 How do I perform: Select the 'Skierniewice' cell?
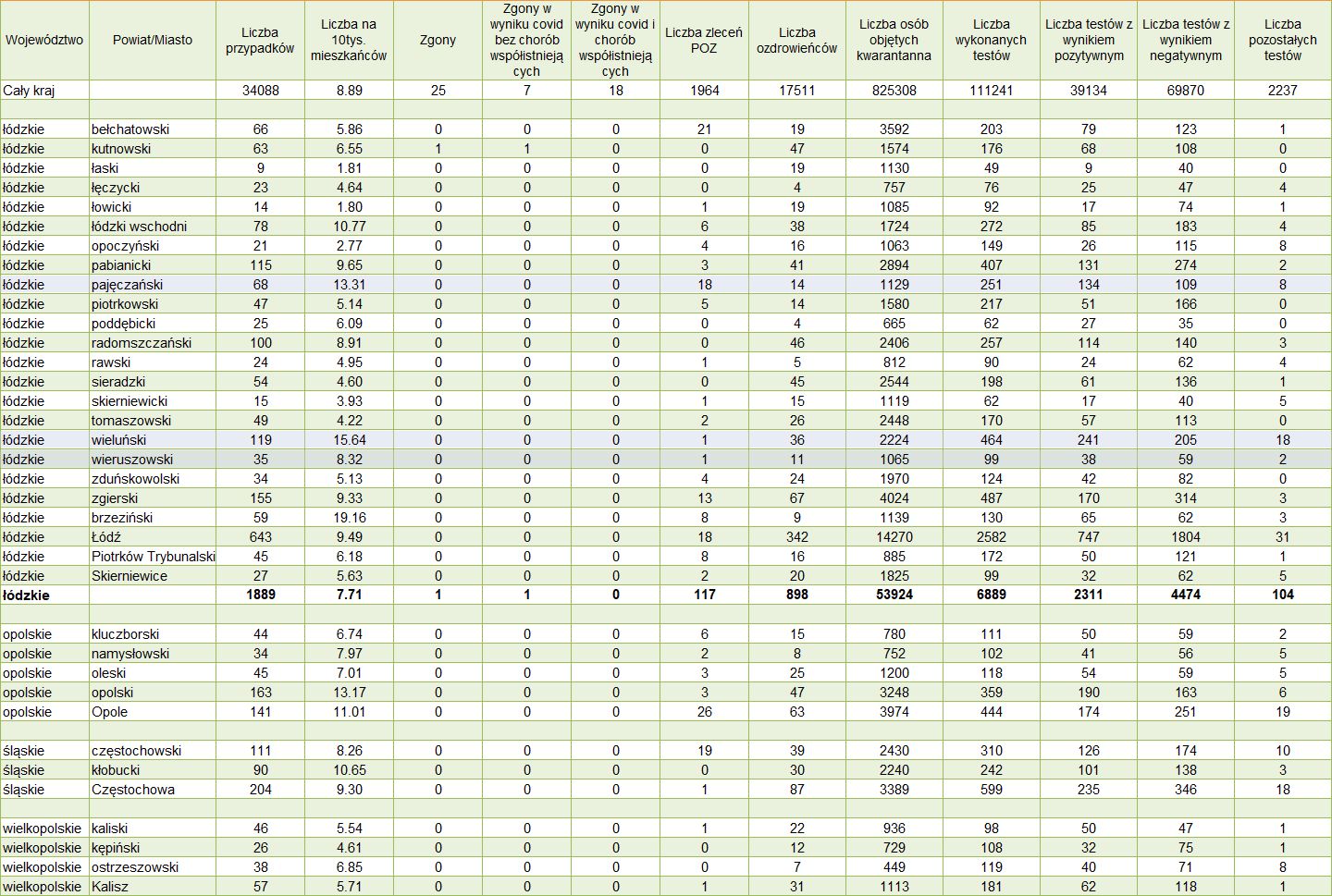click(x=153, y=576)
